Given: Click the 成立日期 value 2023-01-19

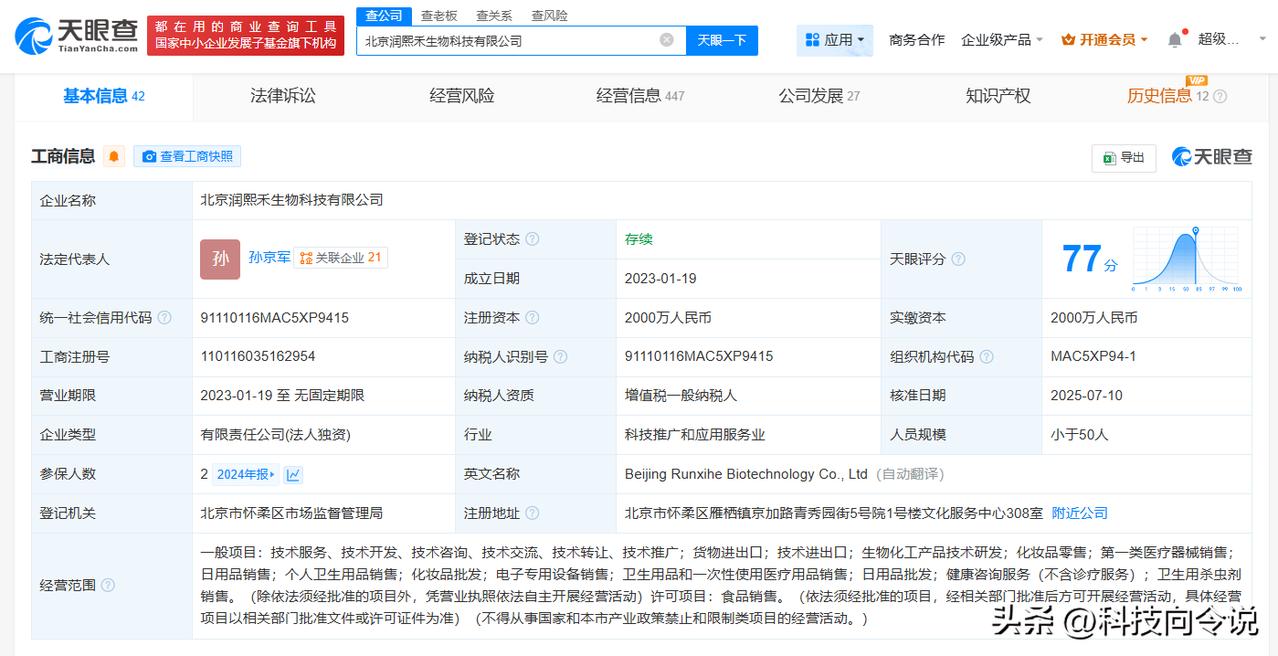Looking at the screenshot, I should coord(661,278).
